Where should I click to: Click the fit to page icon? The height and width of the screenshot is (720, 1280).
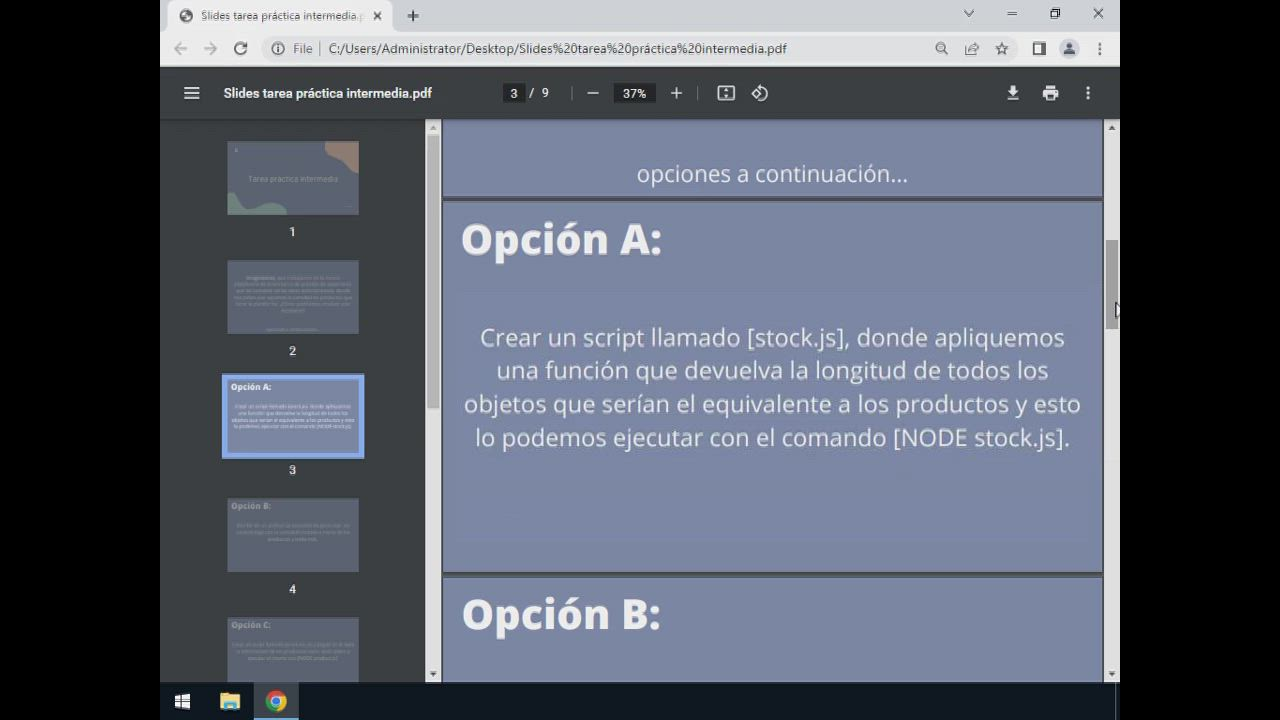coord(726,93)
